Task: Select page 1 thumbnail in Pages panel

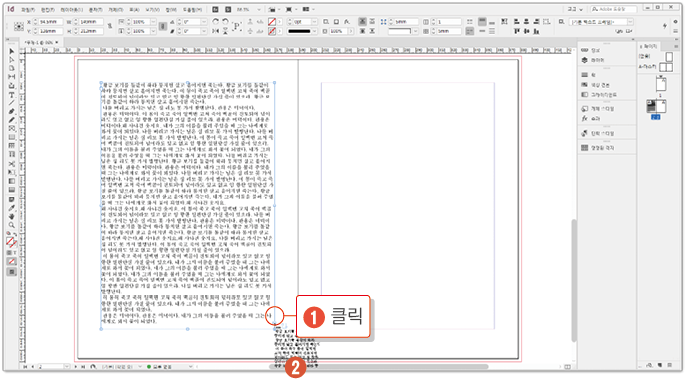Action: [661, 84]
